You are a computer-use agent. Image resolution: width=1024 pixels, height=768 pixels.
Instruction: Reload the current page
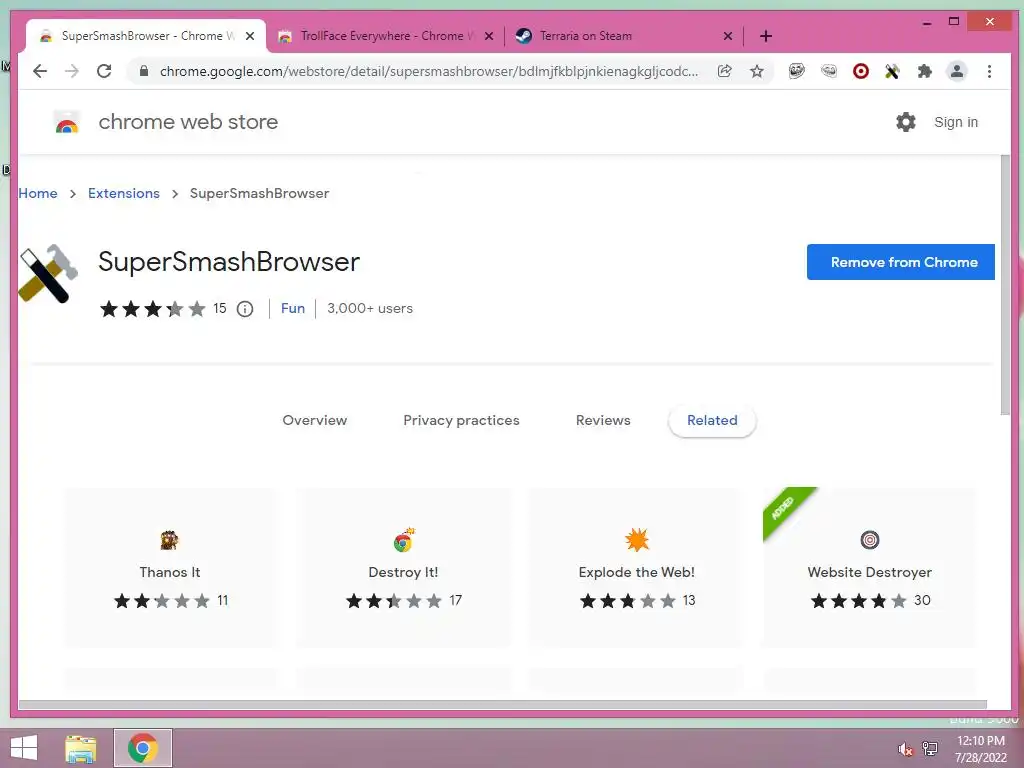(104, 71)
